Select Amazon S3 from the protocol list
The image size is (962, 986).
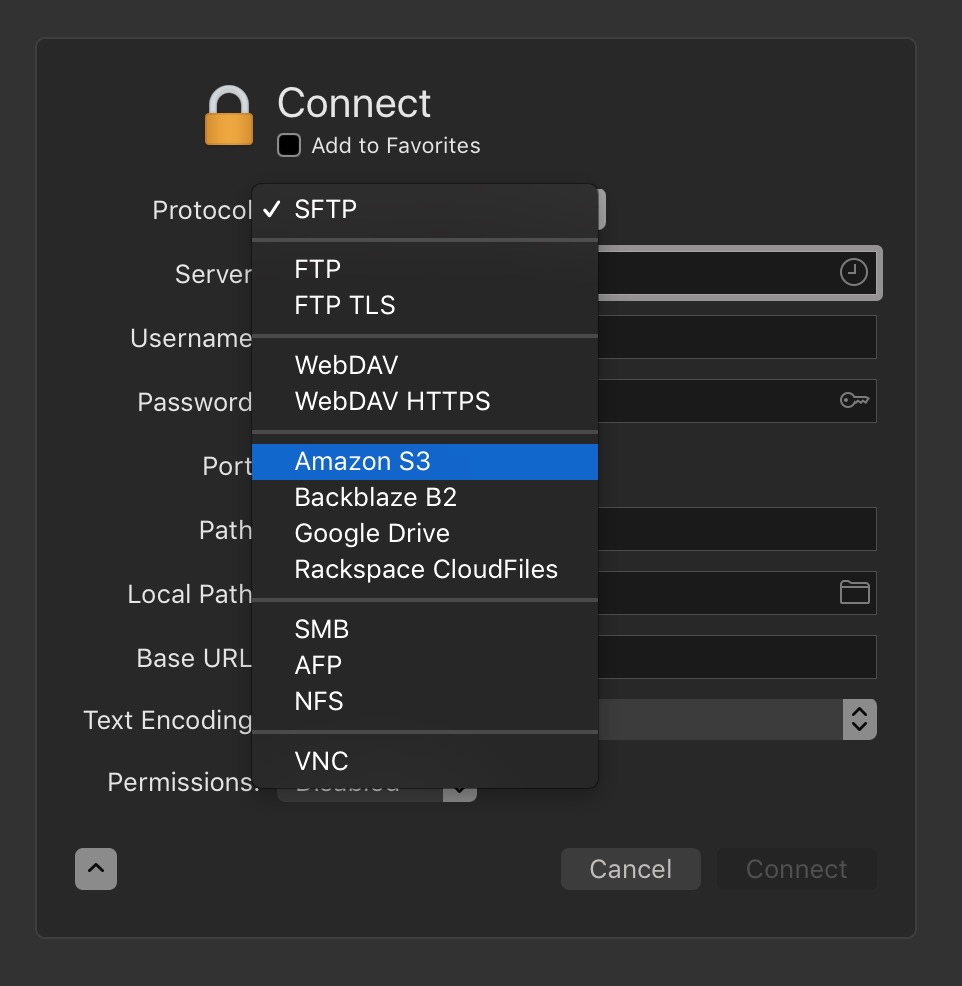(x=424, y=462)
